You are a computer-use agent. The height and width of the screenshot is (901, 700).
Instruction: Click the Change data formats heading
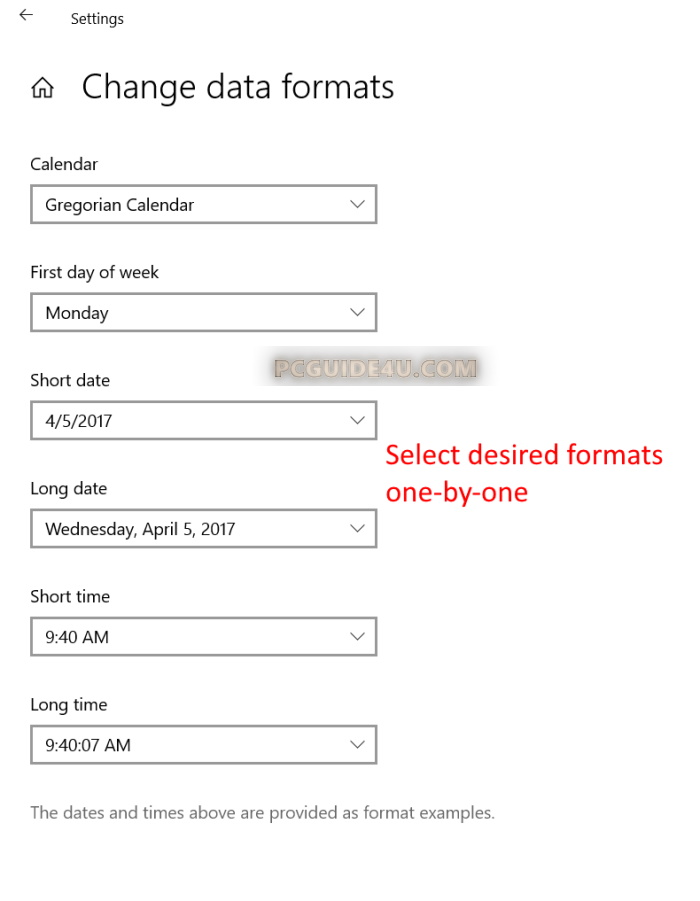click(x=238, y=87)
